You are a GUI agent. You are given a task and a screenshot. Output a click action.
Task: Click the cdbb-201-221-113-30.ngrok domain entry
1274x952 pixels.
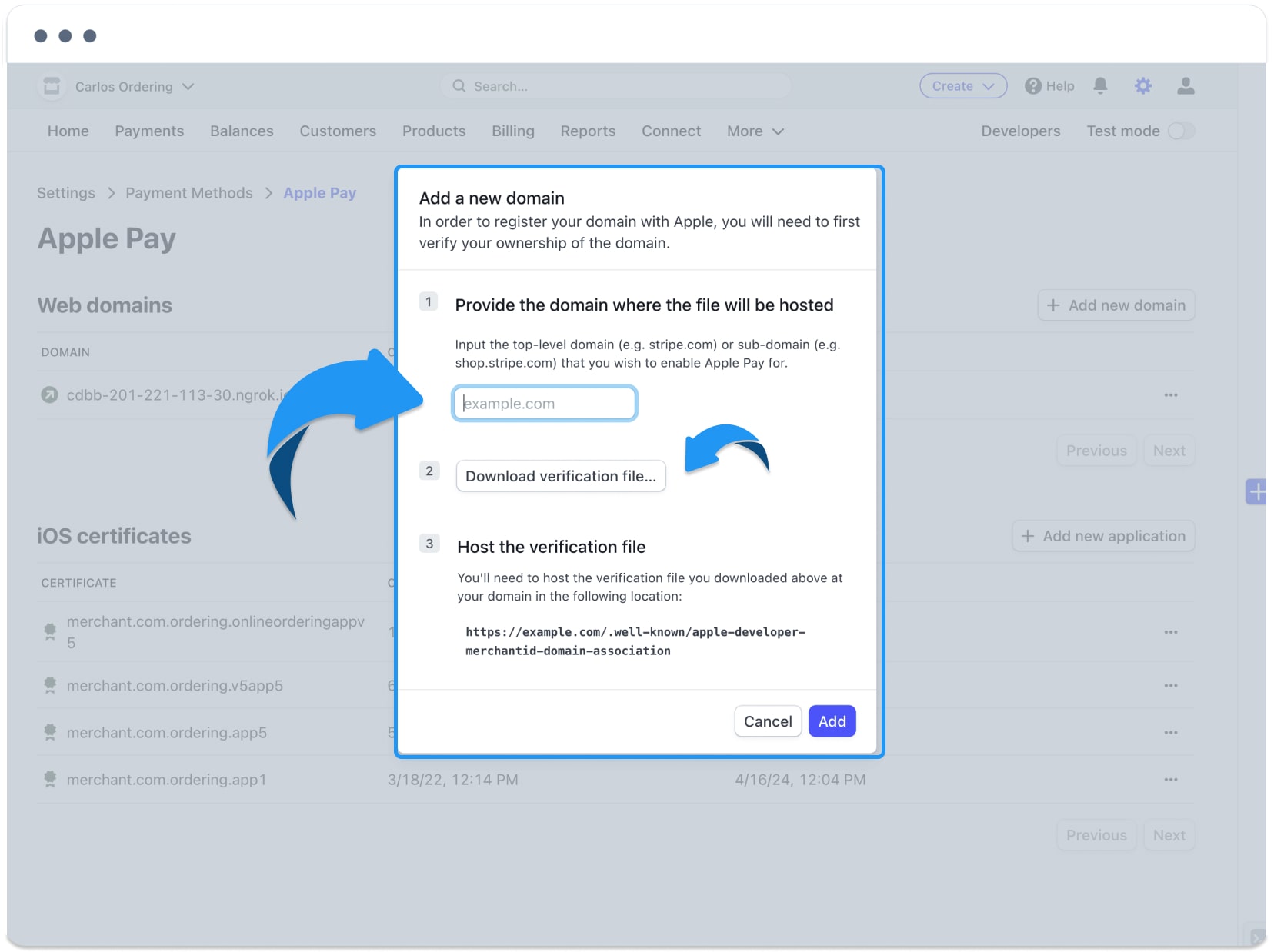(176, 395)
